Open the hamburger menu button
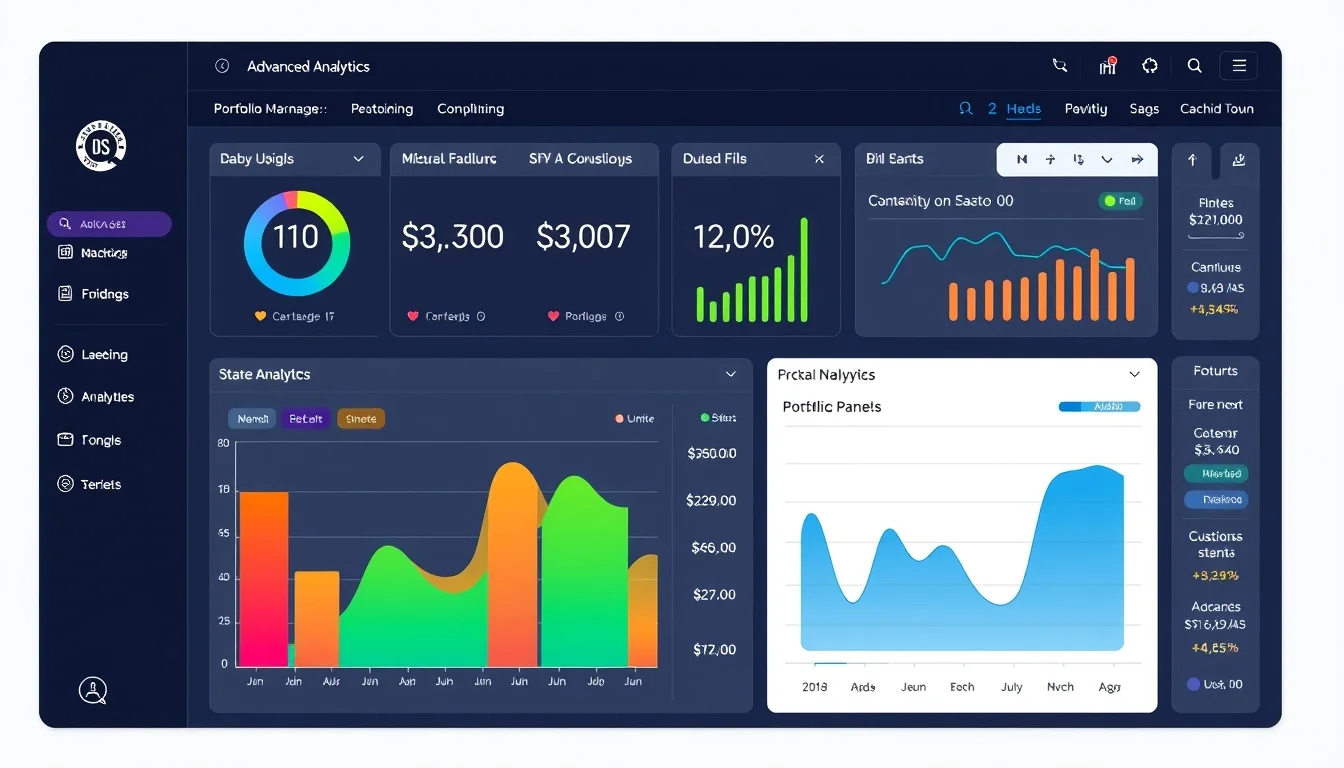The height and width of the screenshot is (768, 1344). click(1239, 66)
